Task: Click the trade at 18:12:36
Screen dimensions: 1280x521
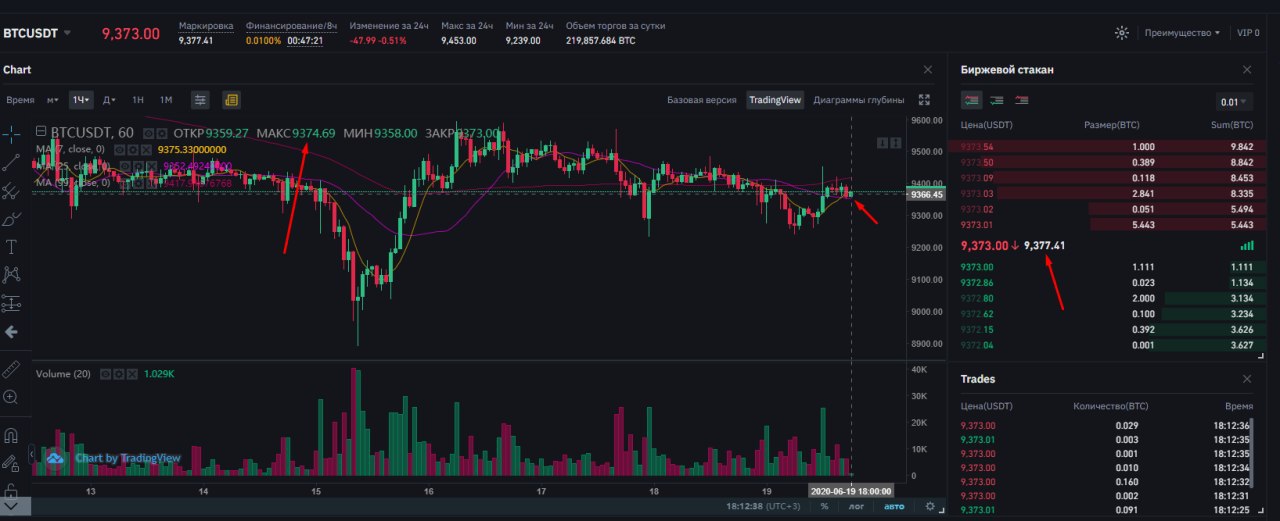Action: click(x=1108, y=425)
